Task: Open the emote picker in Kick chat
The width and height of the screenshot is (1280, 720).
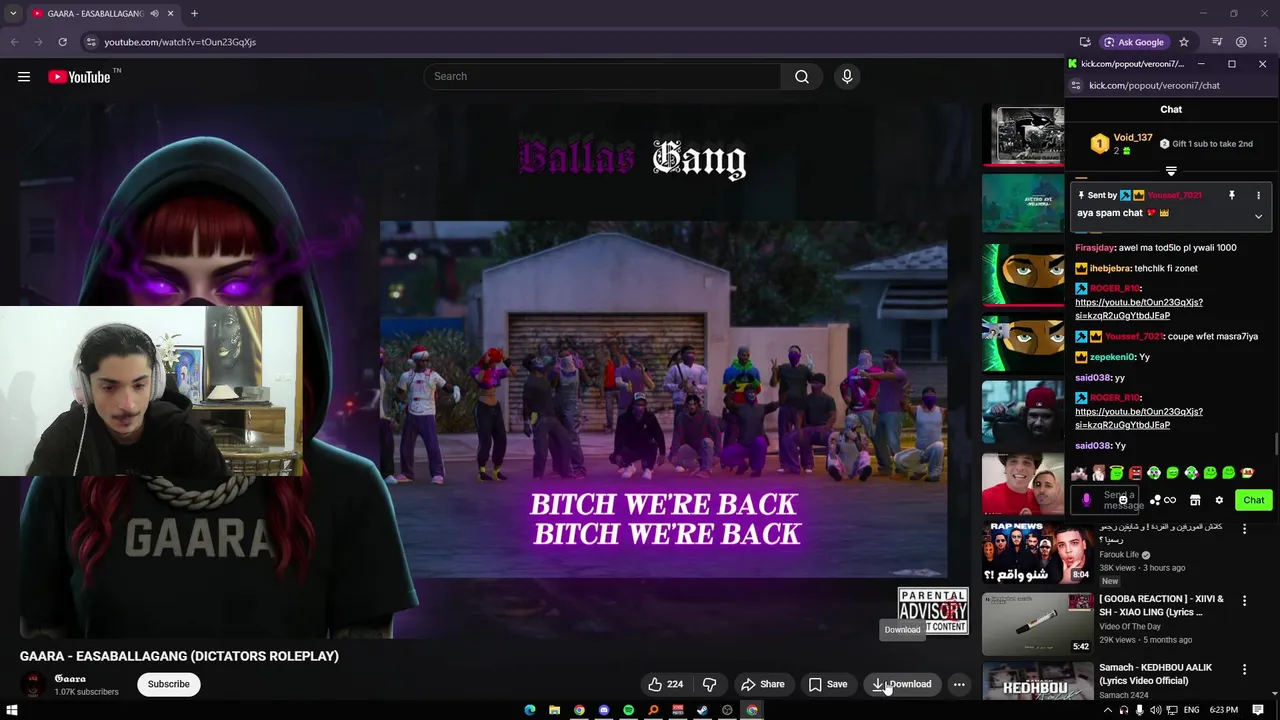Action: (x=1123, y=500)
